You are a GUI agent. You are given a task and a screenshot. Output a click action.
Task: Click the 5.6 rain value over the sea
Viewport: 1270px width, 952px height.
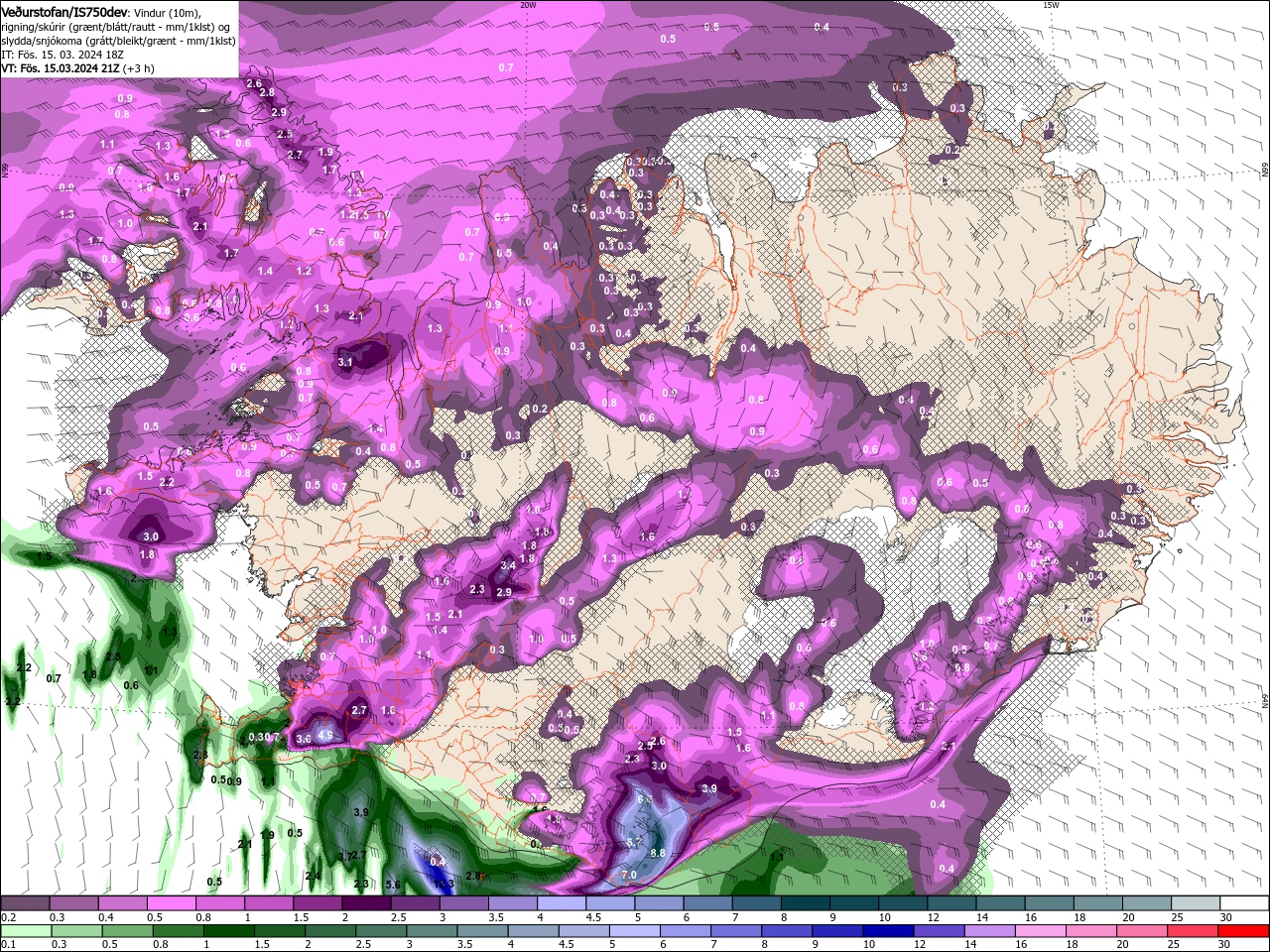393,885
